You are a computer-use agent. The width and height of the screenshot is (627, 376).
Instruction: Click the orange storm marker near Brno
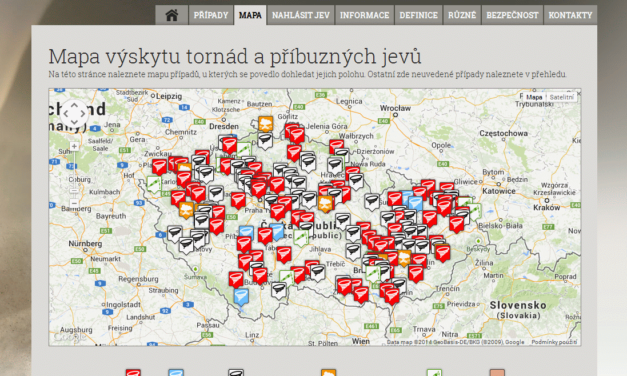404,258
